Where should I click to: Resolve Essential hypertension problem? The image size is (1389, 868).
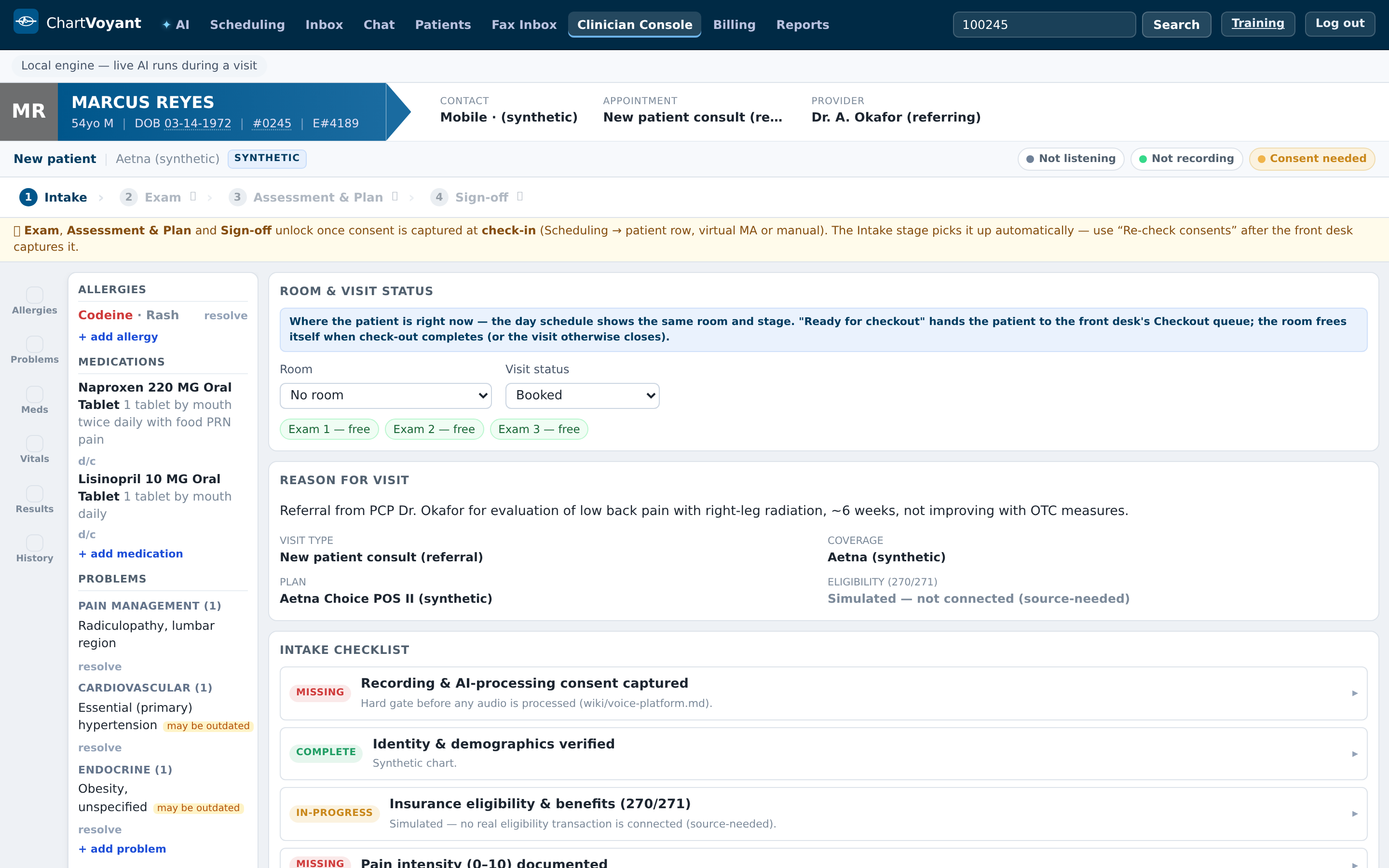coord(100,747)
